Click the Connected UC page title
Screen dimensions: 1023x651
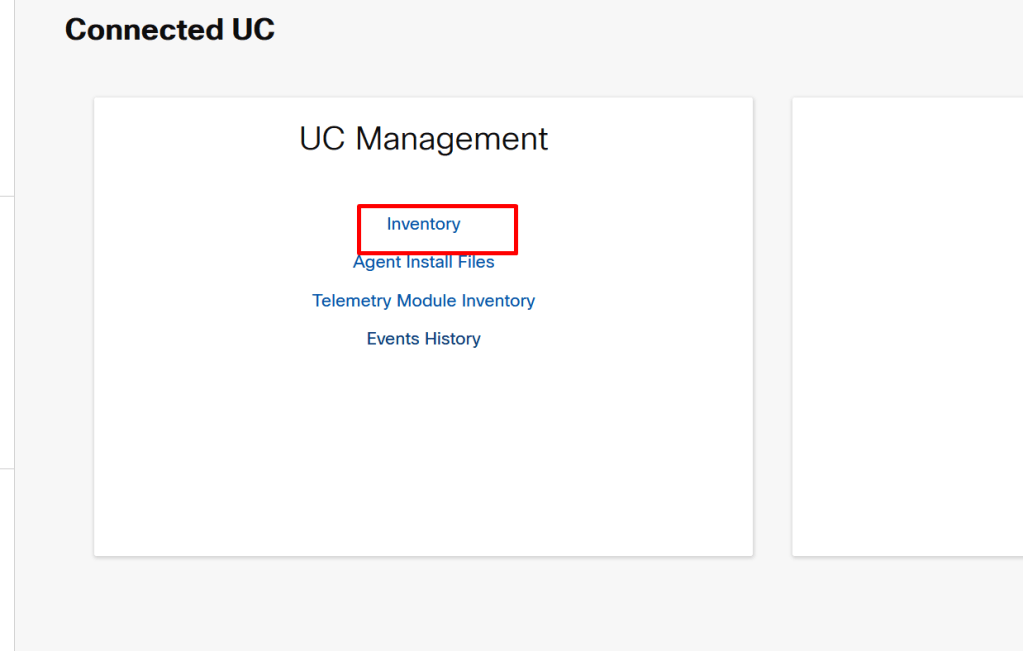coord(169,30)
